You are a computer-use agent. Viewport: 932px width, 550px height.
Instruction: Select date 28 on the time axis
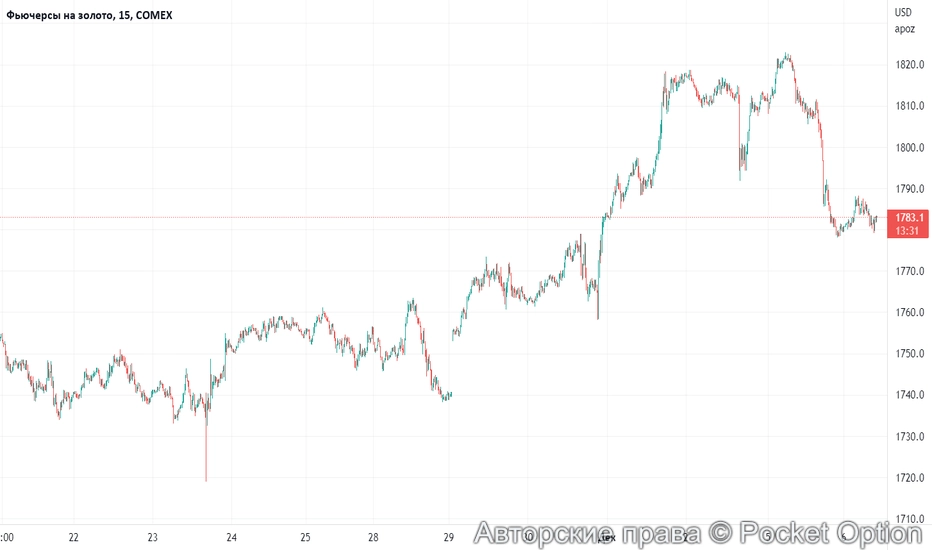point(372,536)
